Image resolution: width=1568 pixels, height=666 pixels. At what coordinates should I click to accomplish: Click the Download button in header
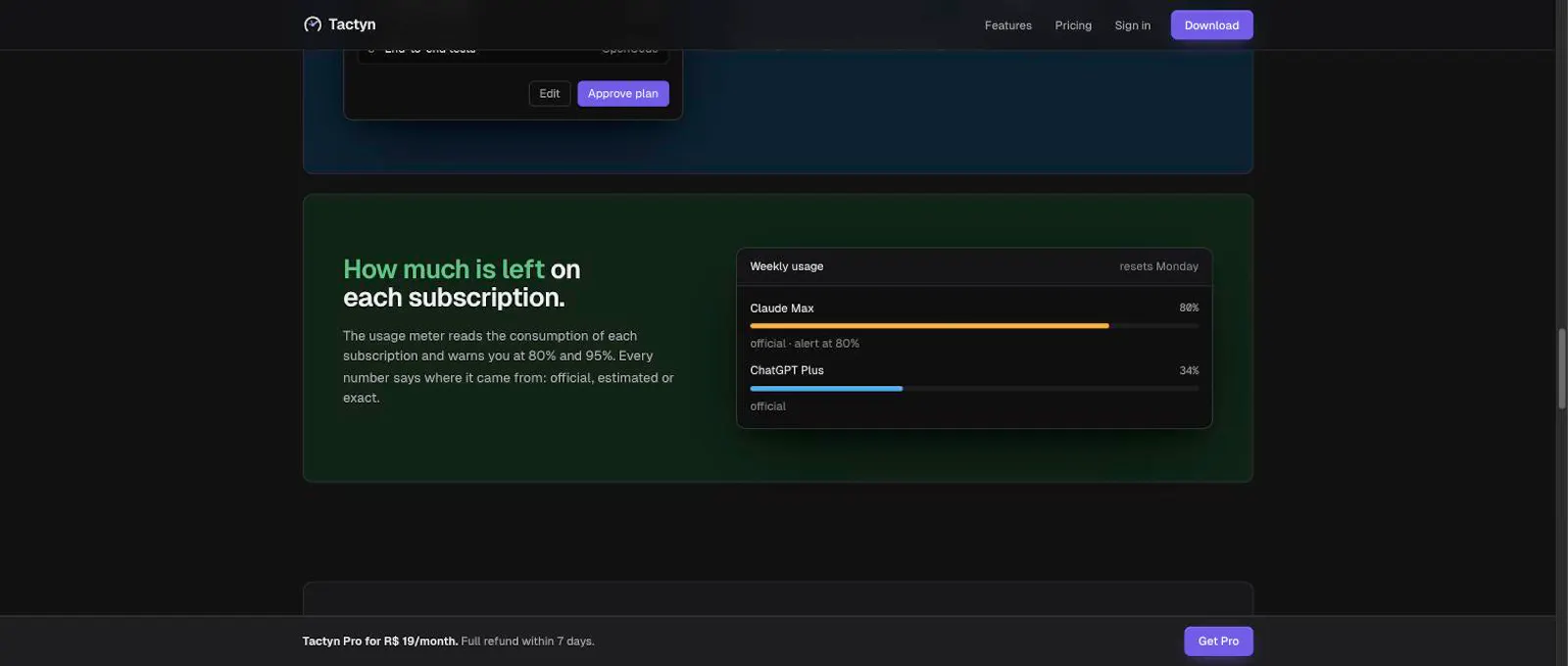[1211, 25]
